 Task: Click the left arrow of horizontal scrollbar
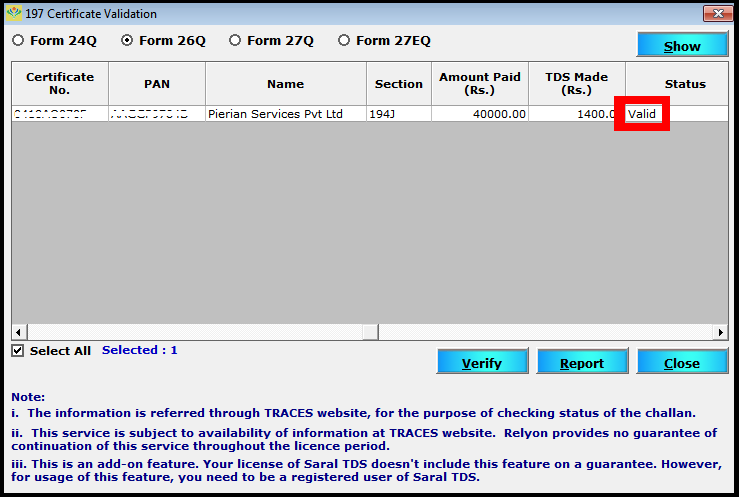click(18, 332)
